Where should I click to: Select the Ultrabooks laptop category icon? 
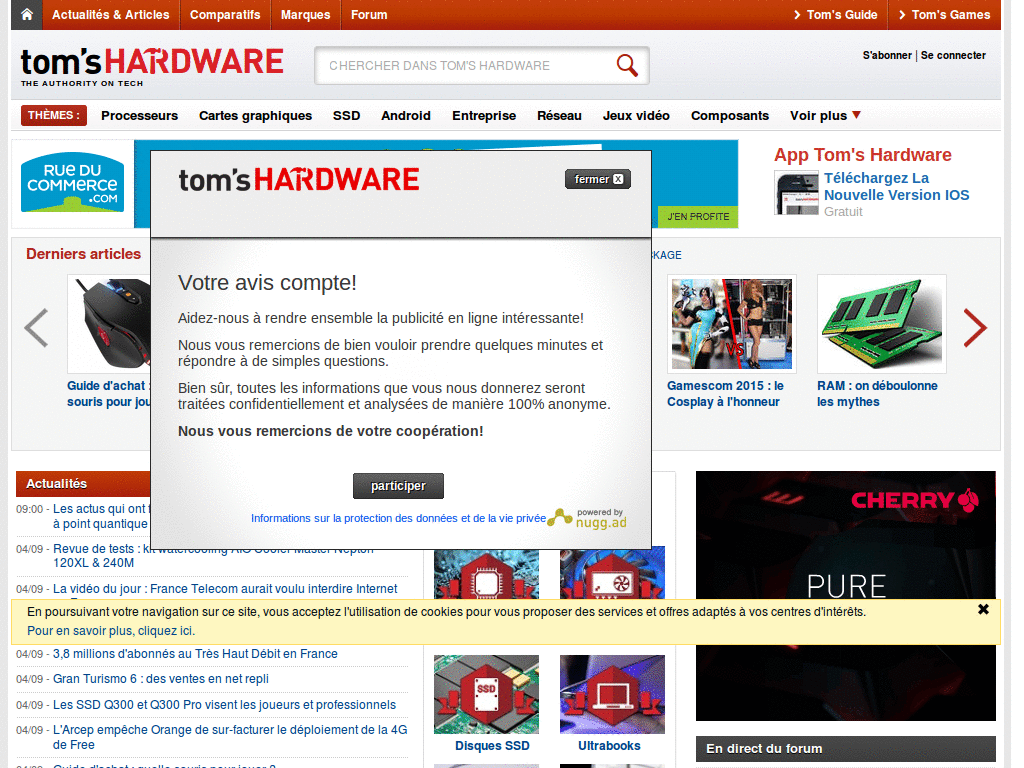point(612,694)
